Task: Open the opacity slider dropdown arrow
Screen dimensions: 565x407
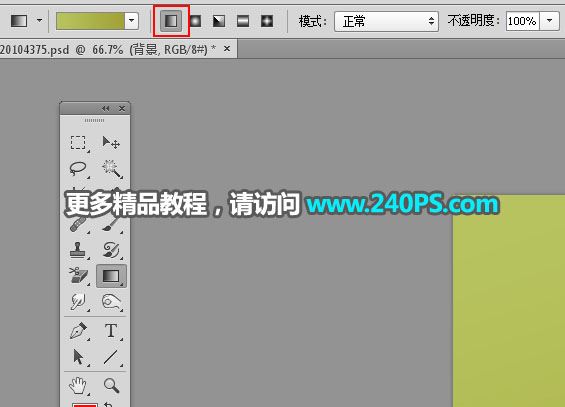Action: coord(550,21)
